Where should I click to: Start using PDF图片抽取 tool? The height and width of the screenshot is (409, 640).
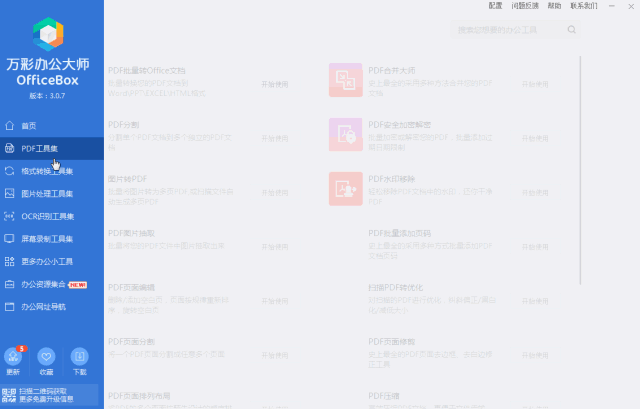point(275,247)
